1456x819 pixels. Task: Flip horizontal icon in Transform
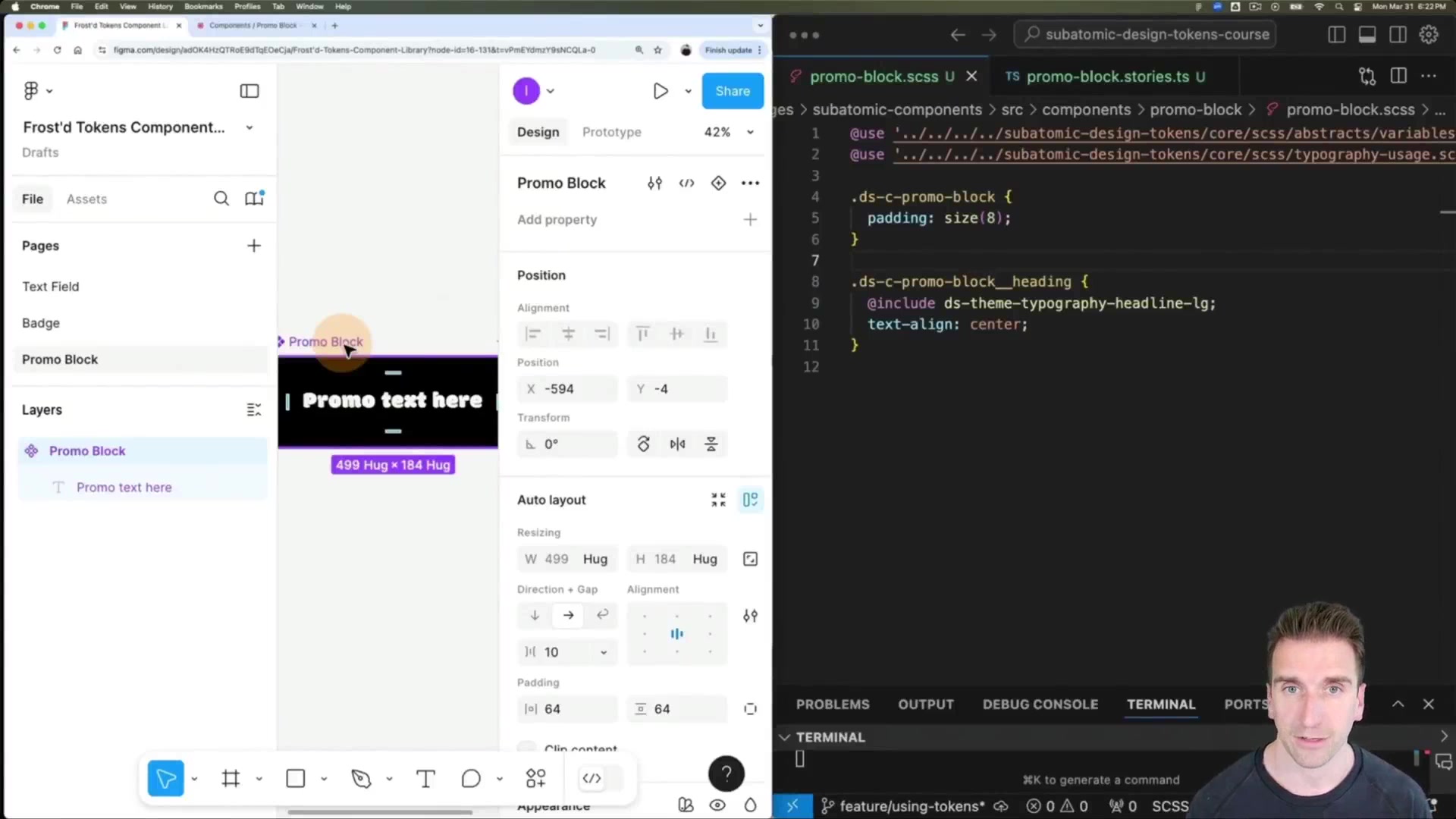(x=677, y=444)
